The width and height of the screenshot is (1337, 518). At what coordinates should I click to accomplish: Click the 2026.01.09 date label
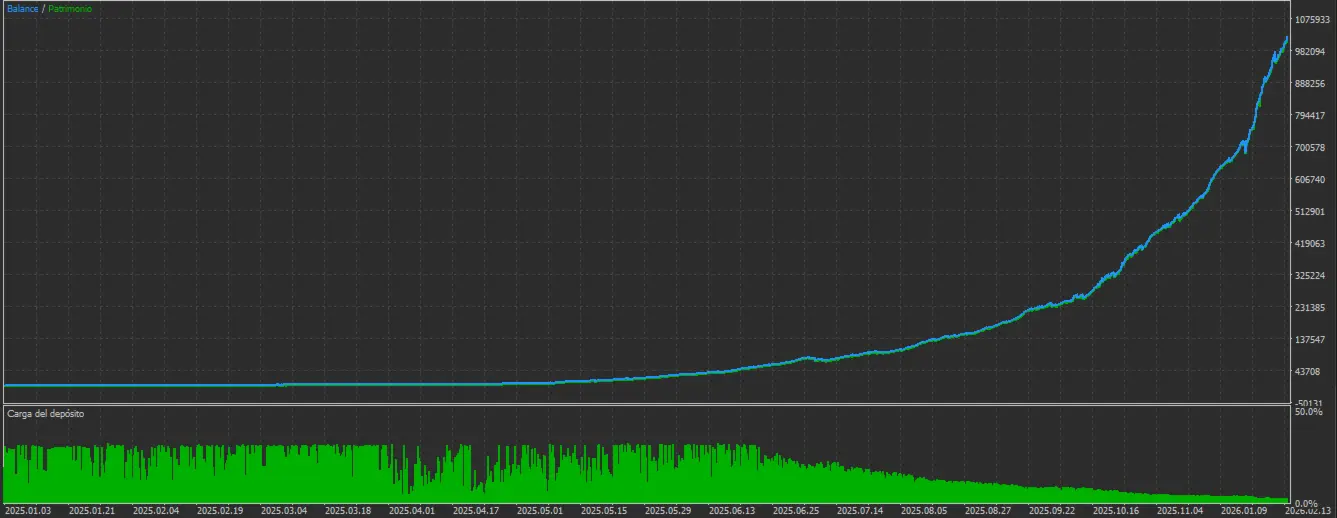(x=1246, y=510)
